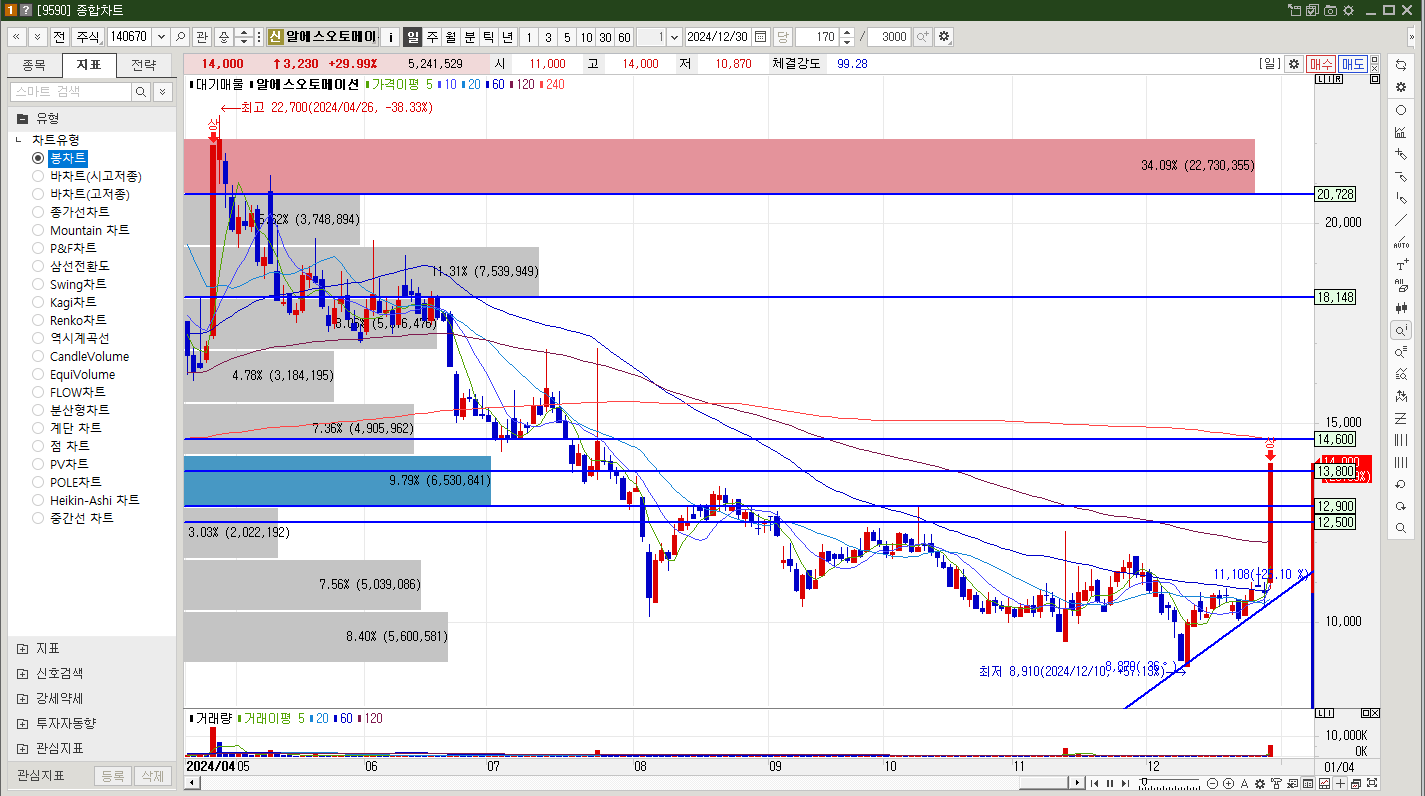Click the undo arrow in the drawing toolbar

tap(1401, 484)
